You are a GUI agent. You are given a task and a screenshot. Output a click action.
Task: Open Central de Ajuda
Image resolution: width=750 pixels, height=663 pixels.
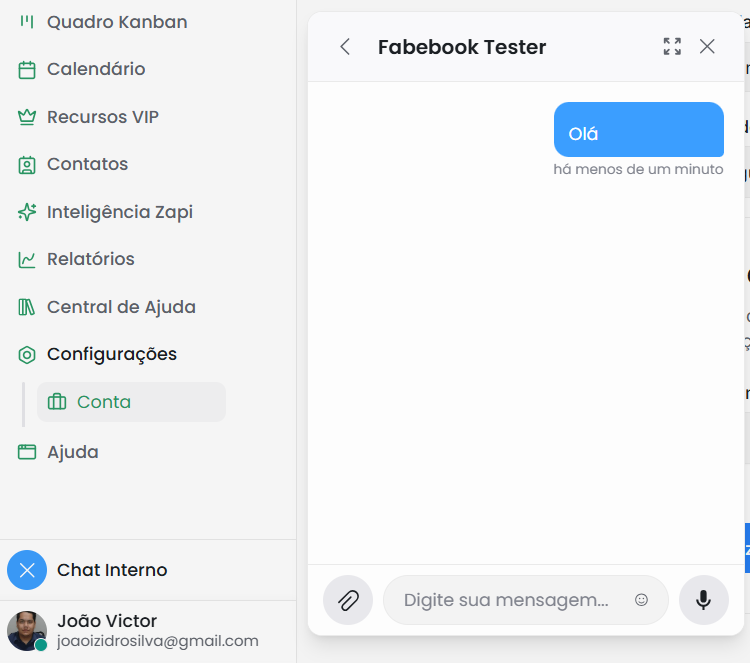(121, 307)
